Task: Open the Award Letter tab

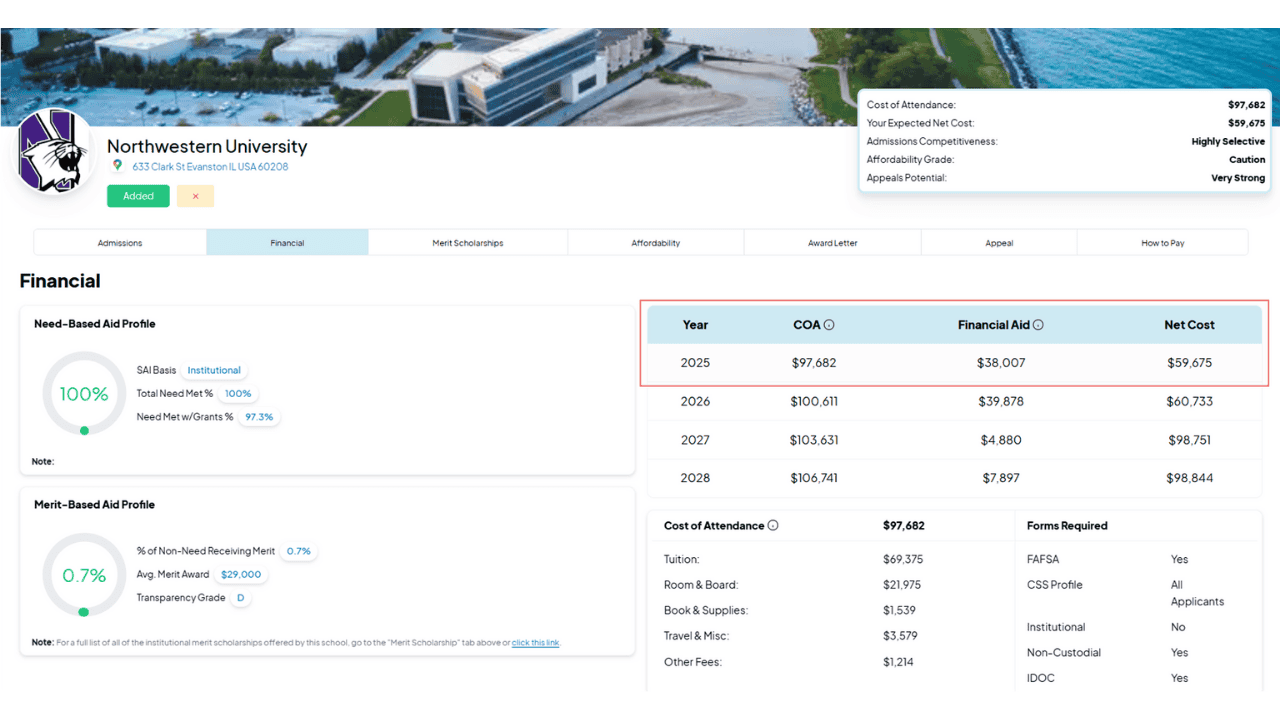Action: [x=832, y=242]
